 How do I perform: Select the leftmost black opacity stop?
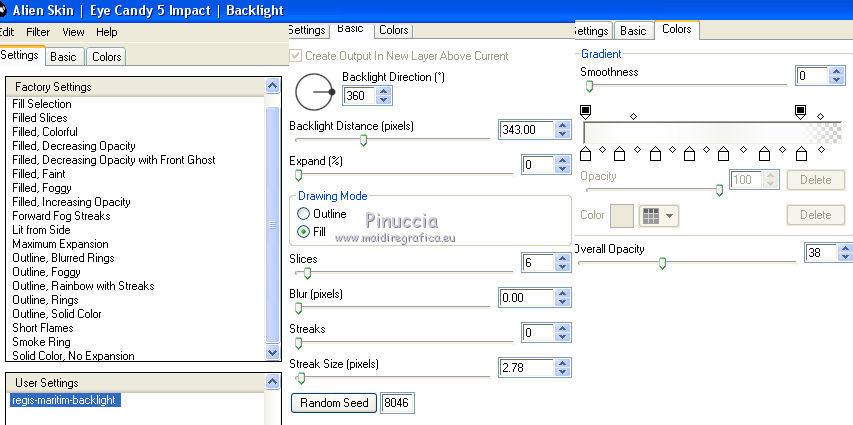click(x=585, y=112)
